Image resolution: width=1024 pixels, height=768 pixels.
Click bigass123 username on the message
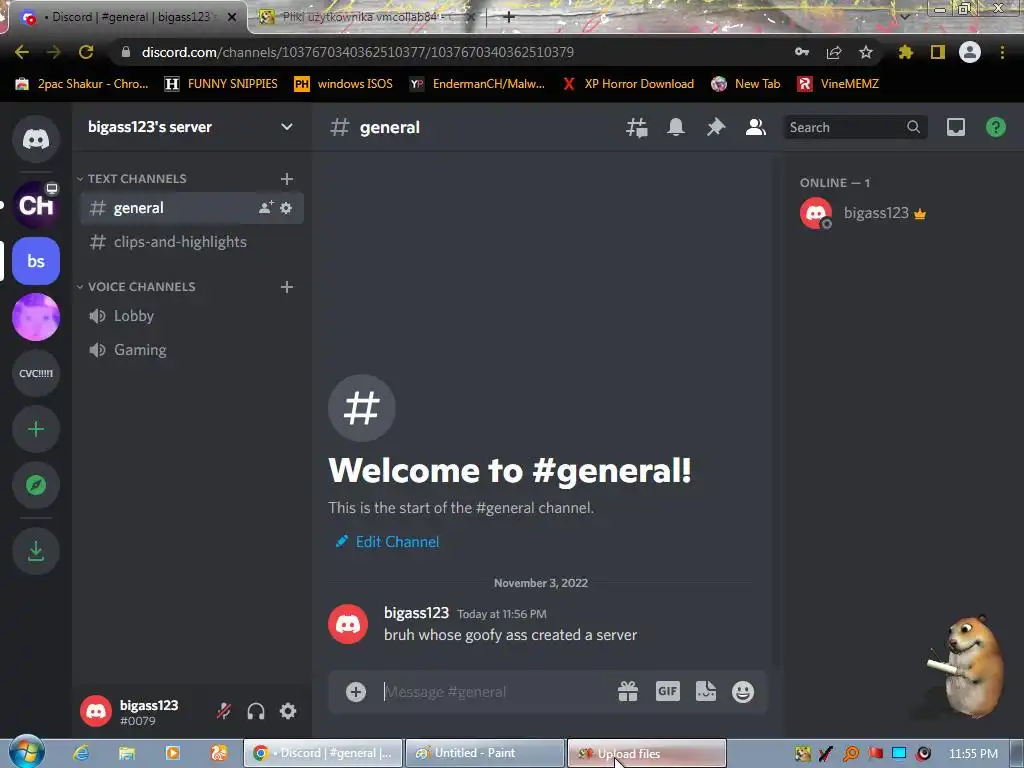pos(417,613)
